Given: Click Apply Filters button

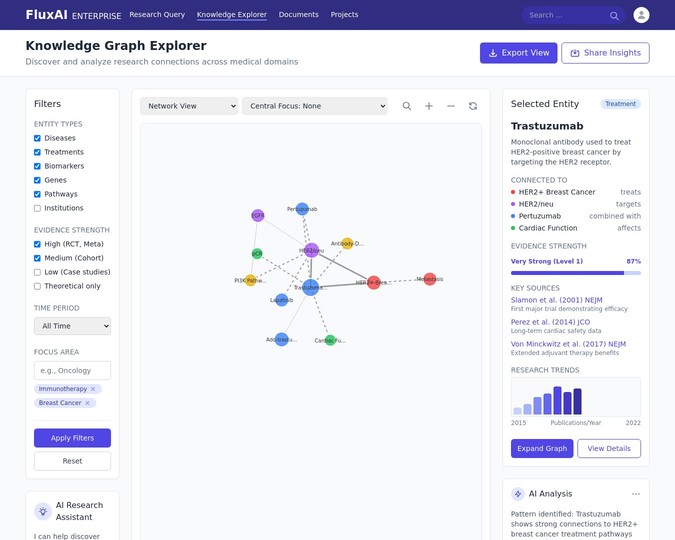Looking at the screenshot, I should pos(72,438).
